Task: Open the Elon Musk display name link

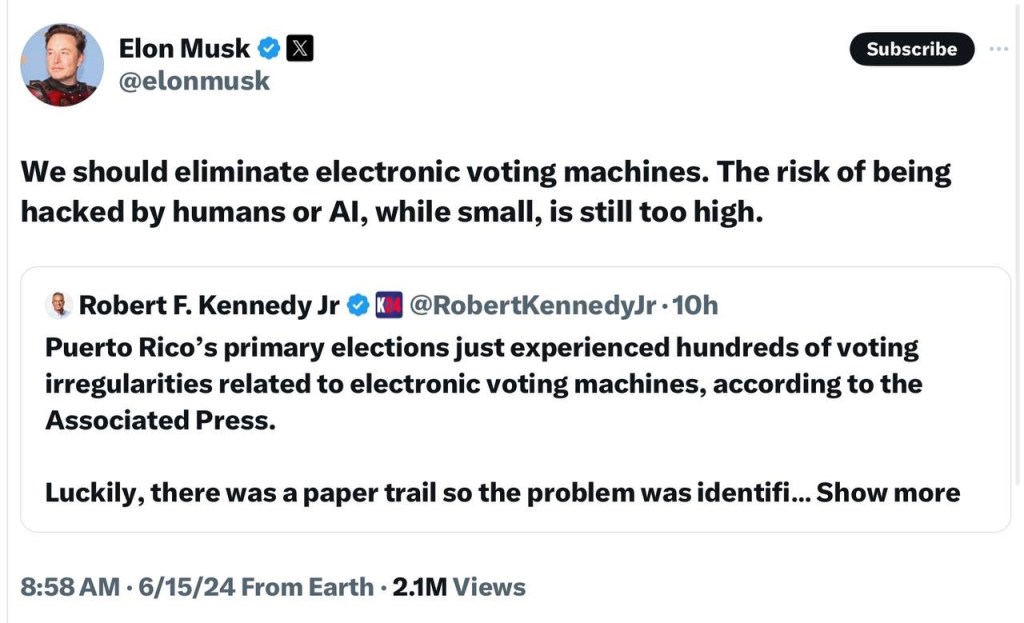Action: pyautogui.click(x=184, y=47)
